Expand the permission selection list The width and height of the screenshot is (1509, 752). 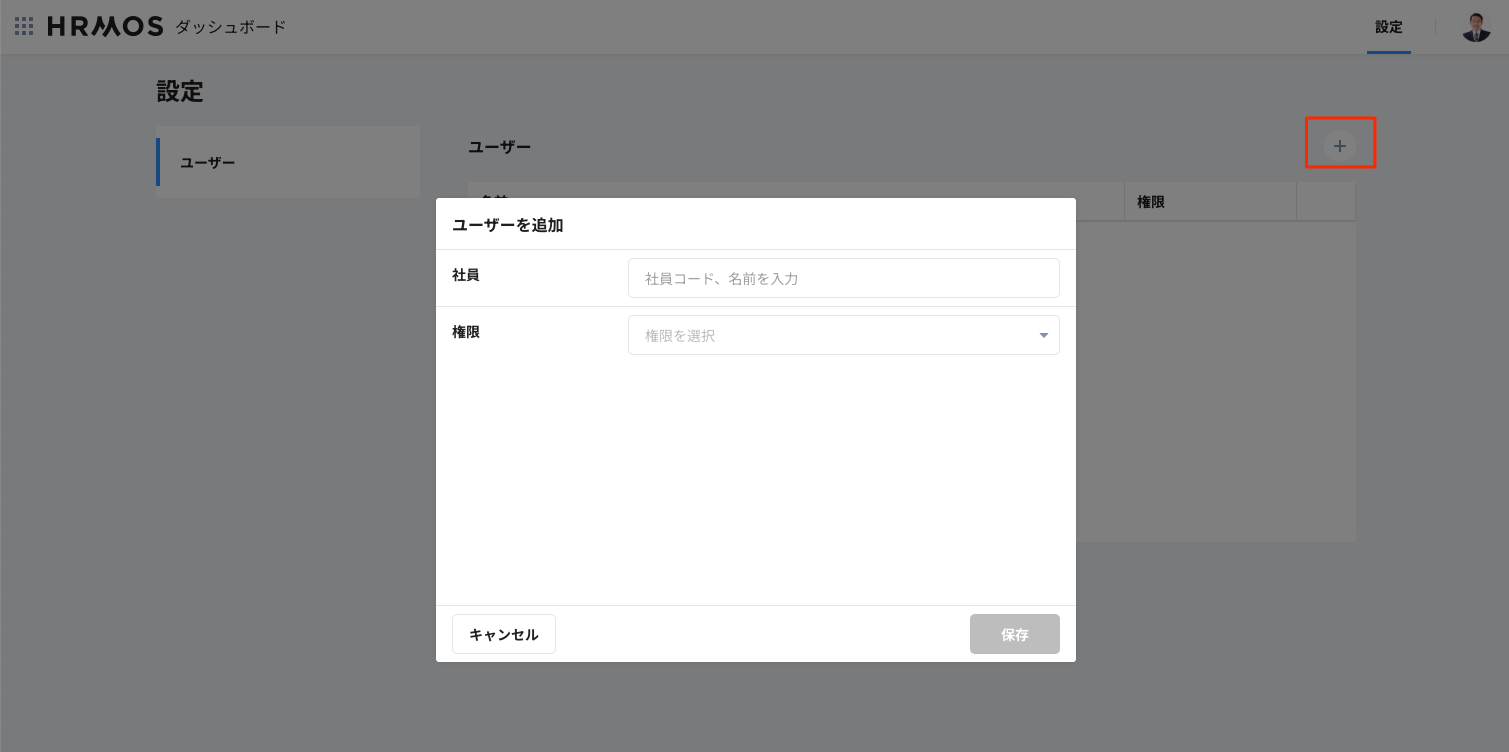(843, 334)
